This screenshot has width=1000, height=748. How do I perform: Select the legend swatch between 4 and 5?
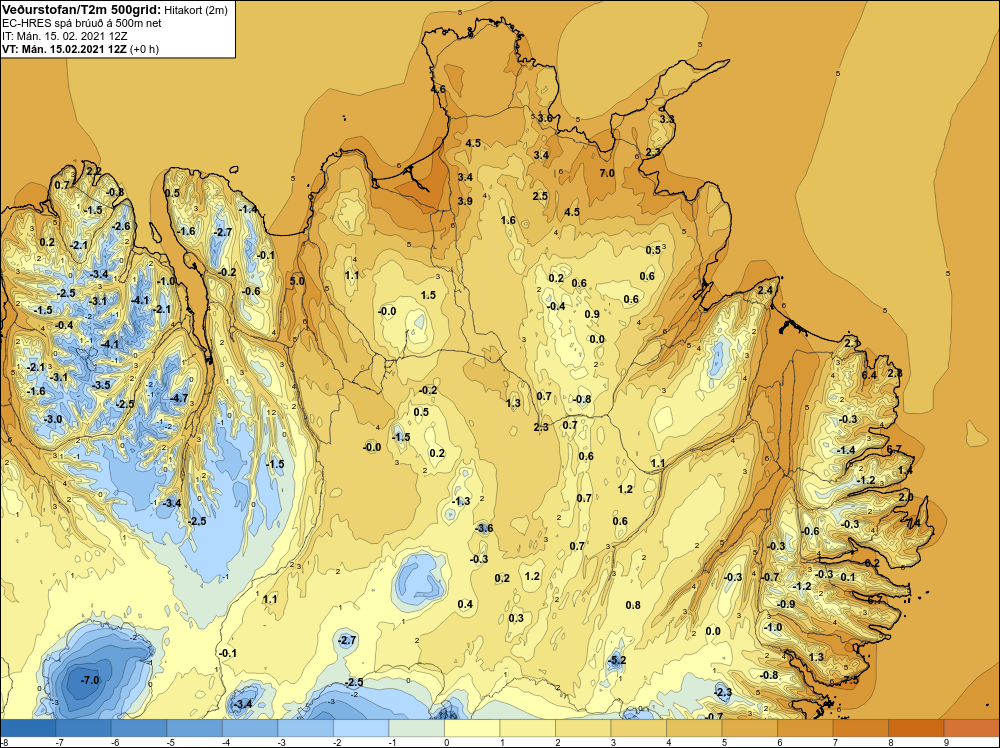(x=694, y=728)
